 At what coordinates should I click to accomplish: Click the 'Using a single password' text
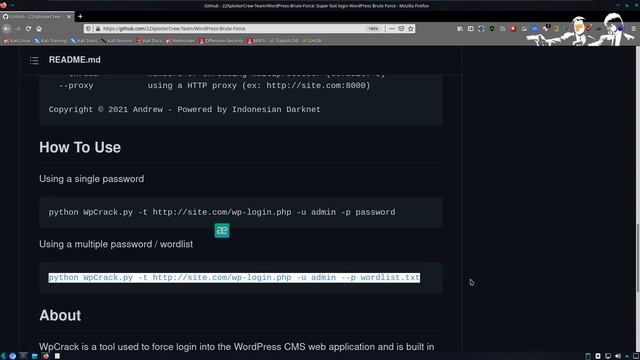pos(91,179)
